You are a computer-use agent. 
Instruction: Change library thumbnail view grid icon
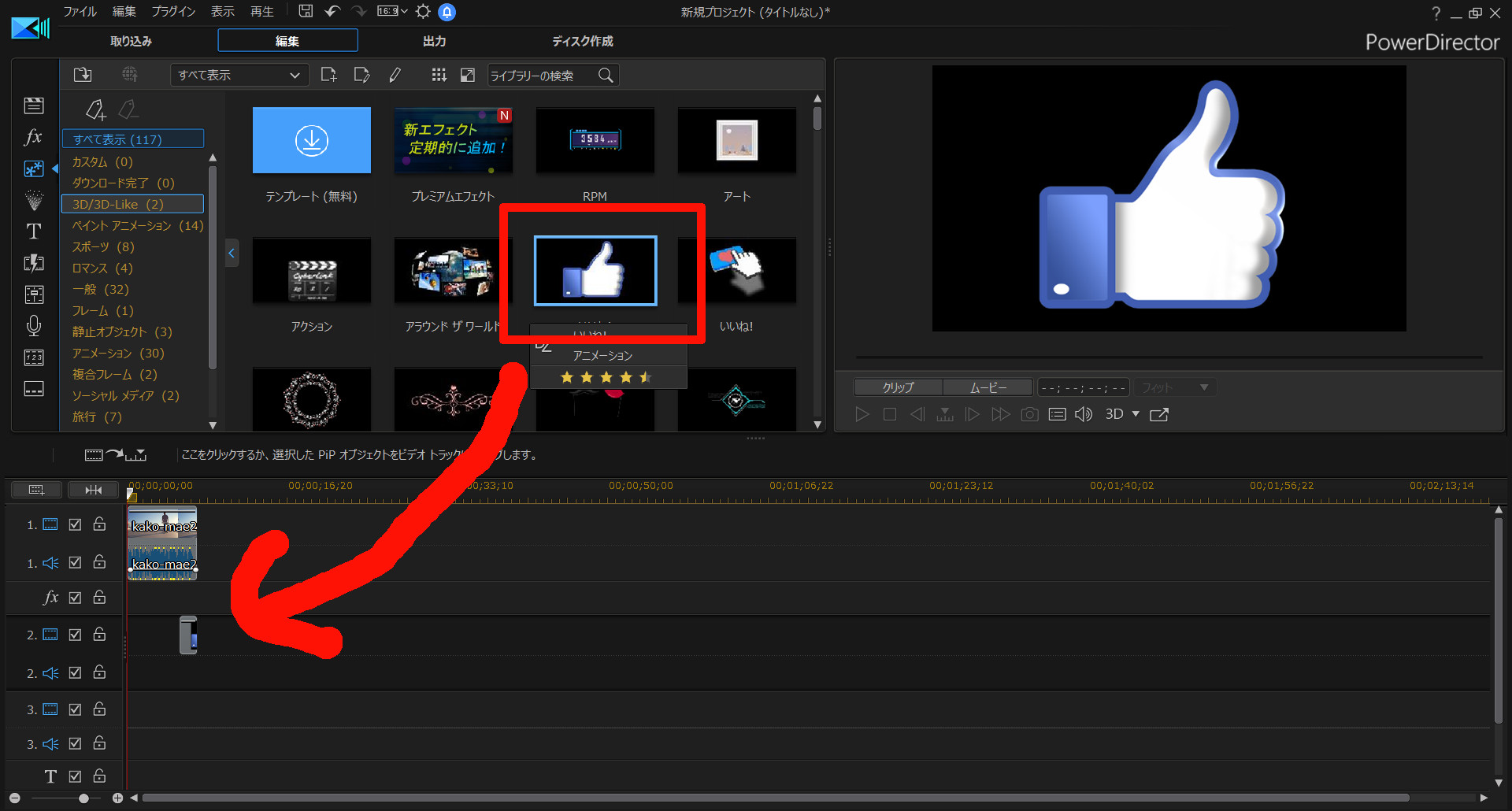pyautogui.click(x=439, y=75)
